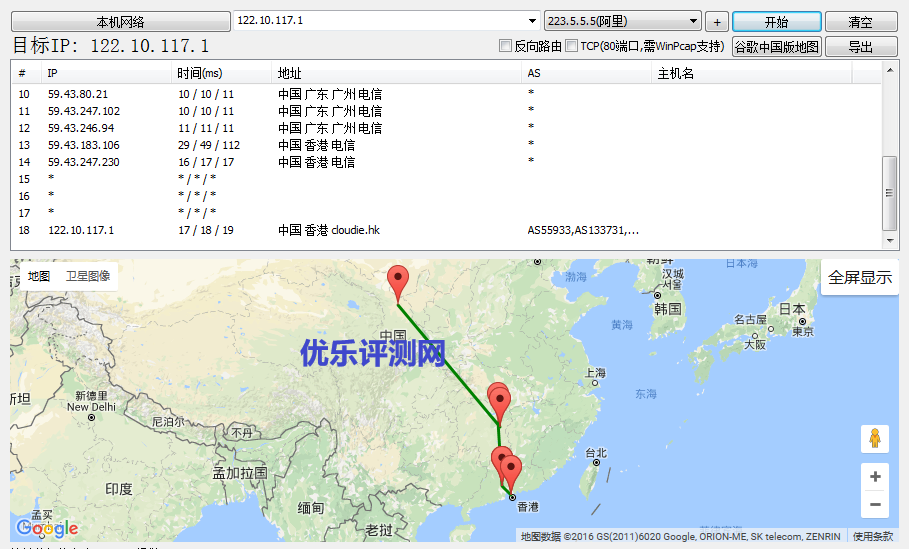
Task: Open the 223.5.5.5(阿里) DNS dropdown
Action: click(693, 21)
